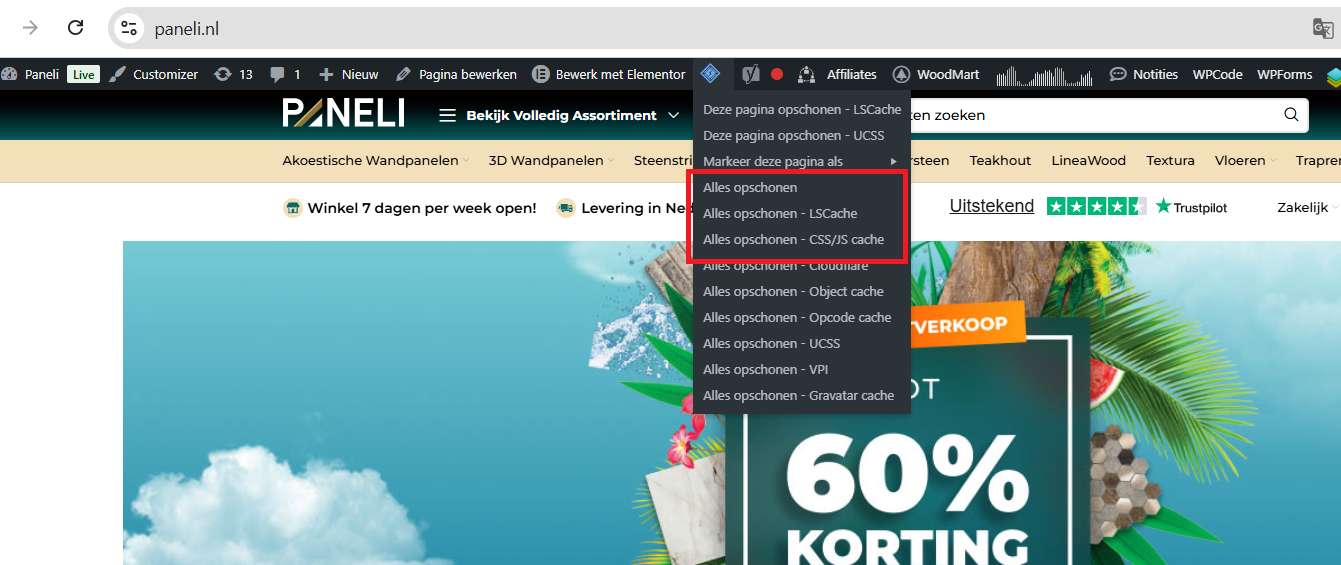The width and height of the screenshot is (1341, 565).
Task: Choose Alles opschonen - Cloudflare
Action: (802, 265)
